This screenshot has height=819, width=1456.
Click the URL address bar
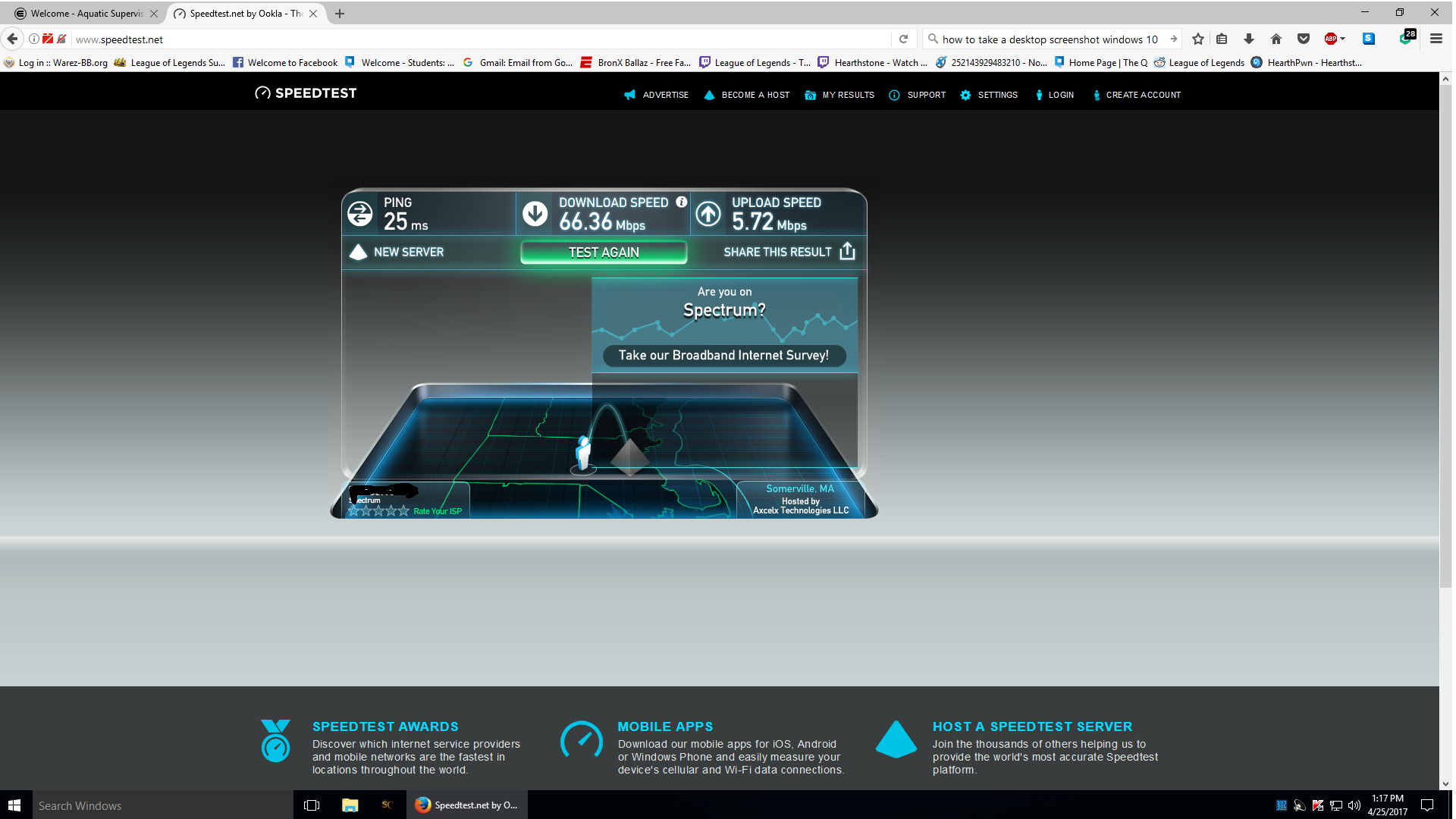[482, 39]
